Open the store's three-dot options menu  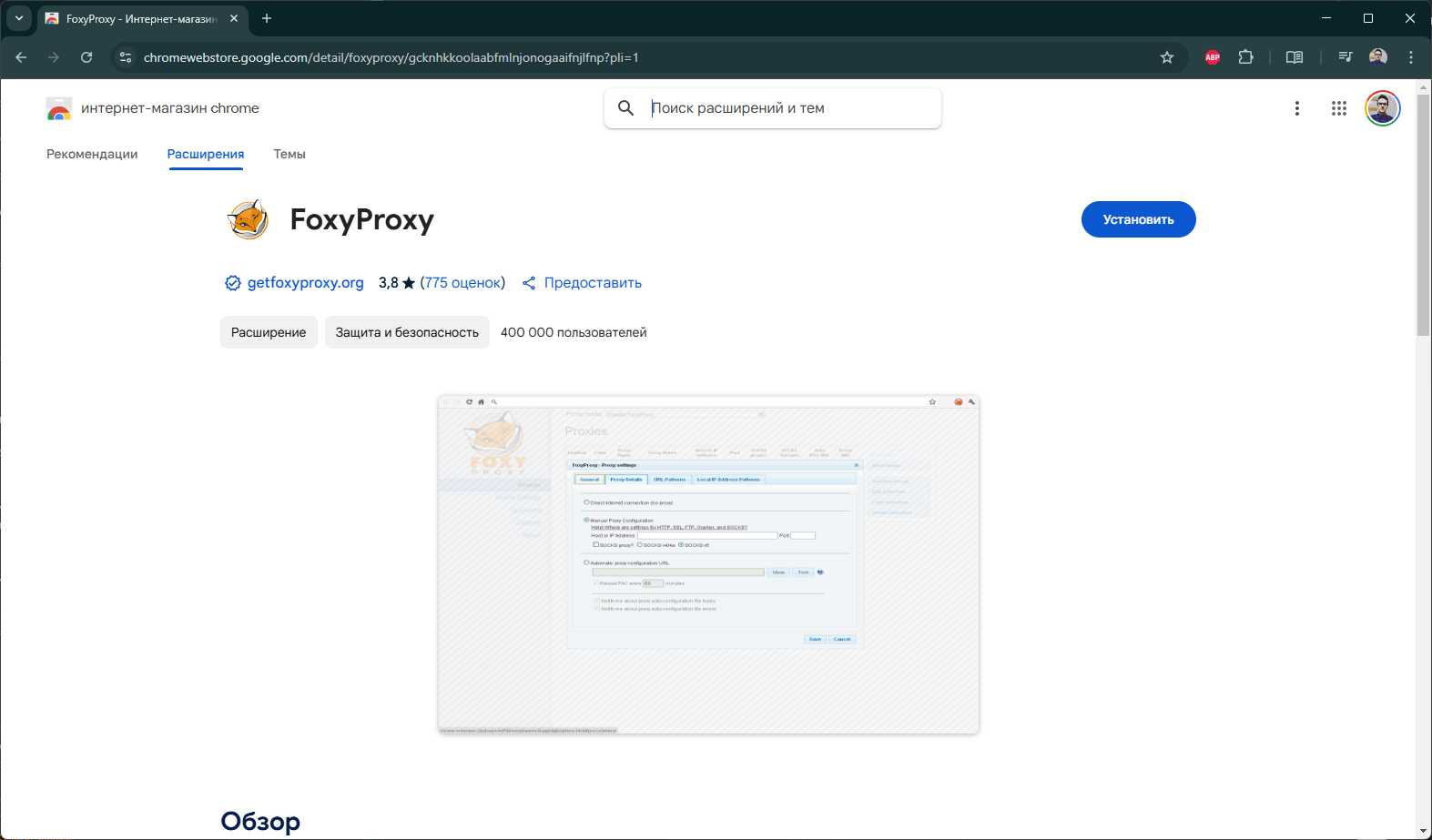click(1297, 108)
